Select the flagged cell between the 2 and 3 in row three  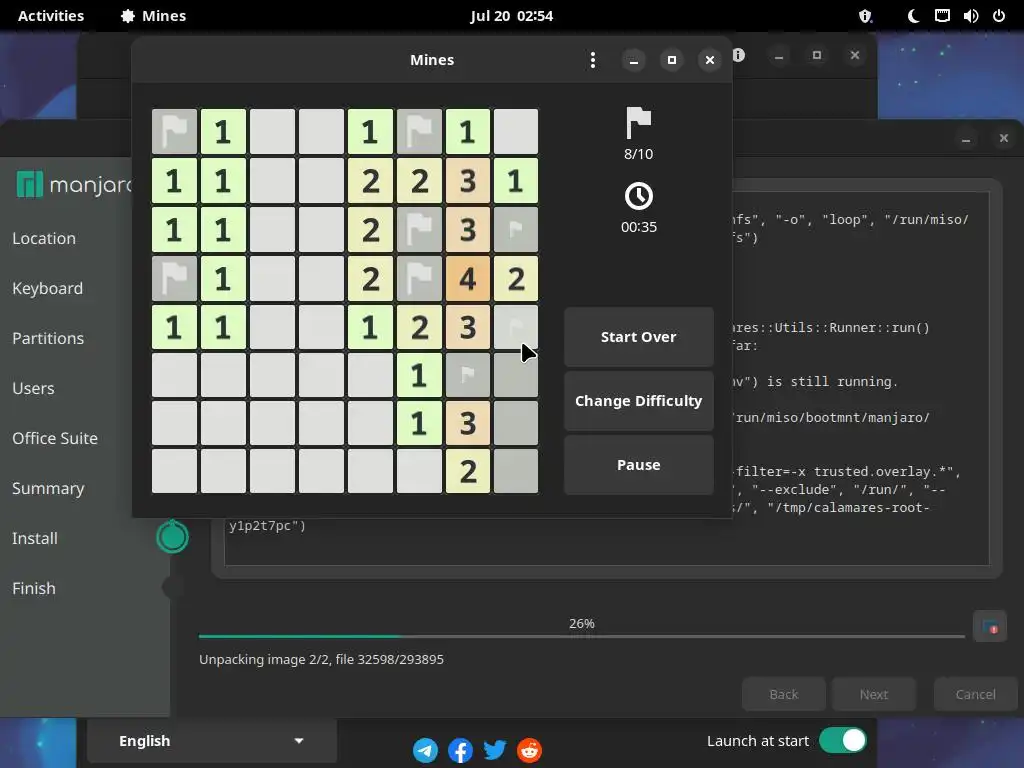(419, 230)
